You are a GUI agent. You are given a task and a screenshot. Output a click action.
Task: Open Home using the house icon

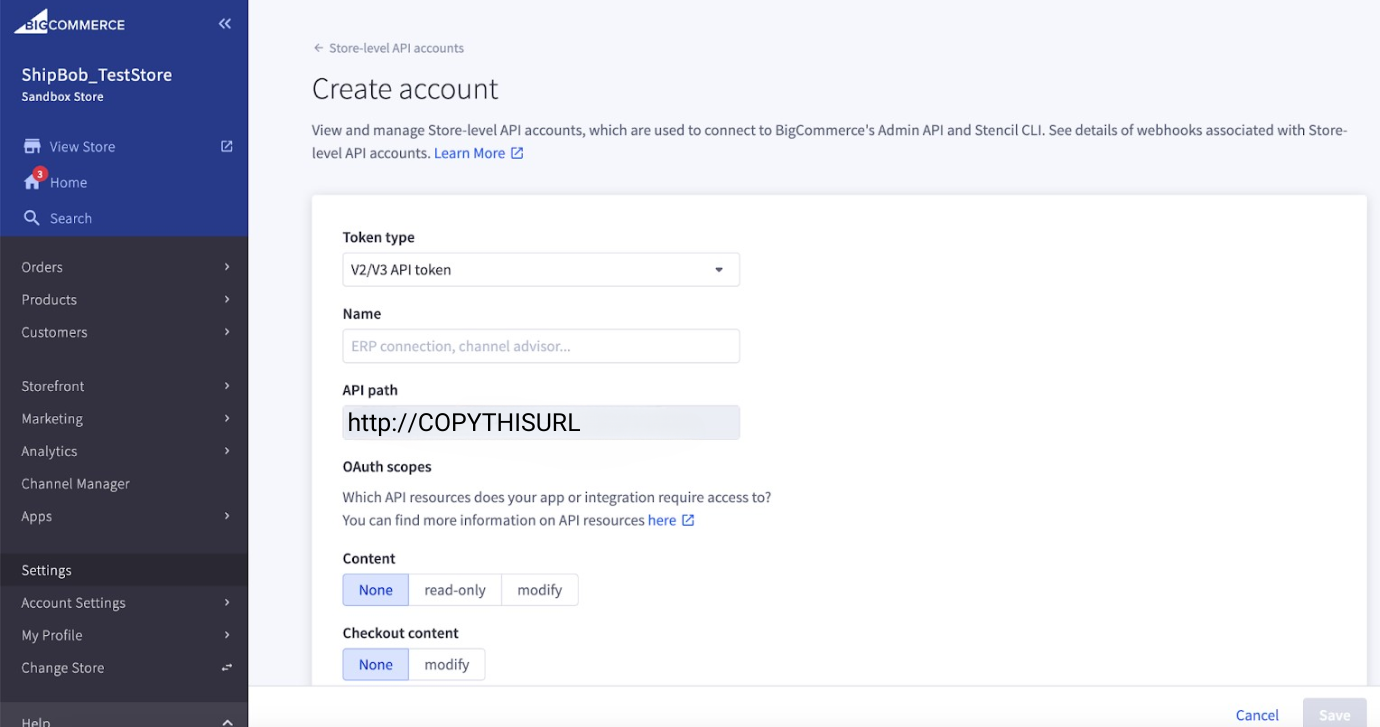(31, 182)
